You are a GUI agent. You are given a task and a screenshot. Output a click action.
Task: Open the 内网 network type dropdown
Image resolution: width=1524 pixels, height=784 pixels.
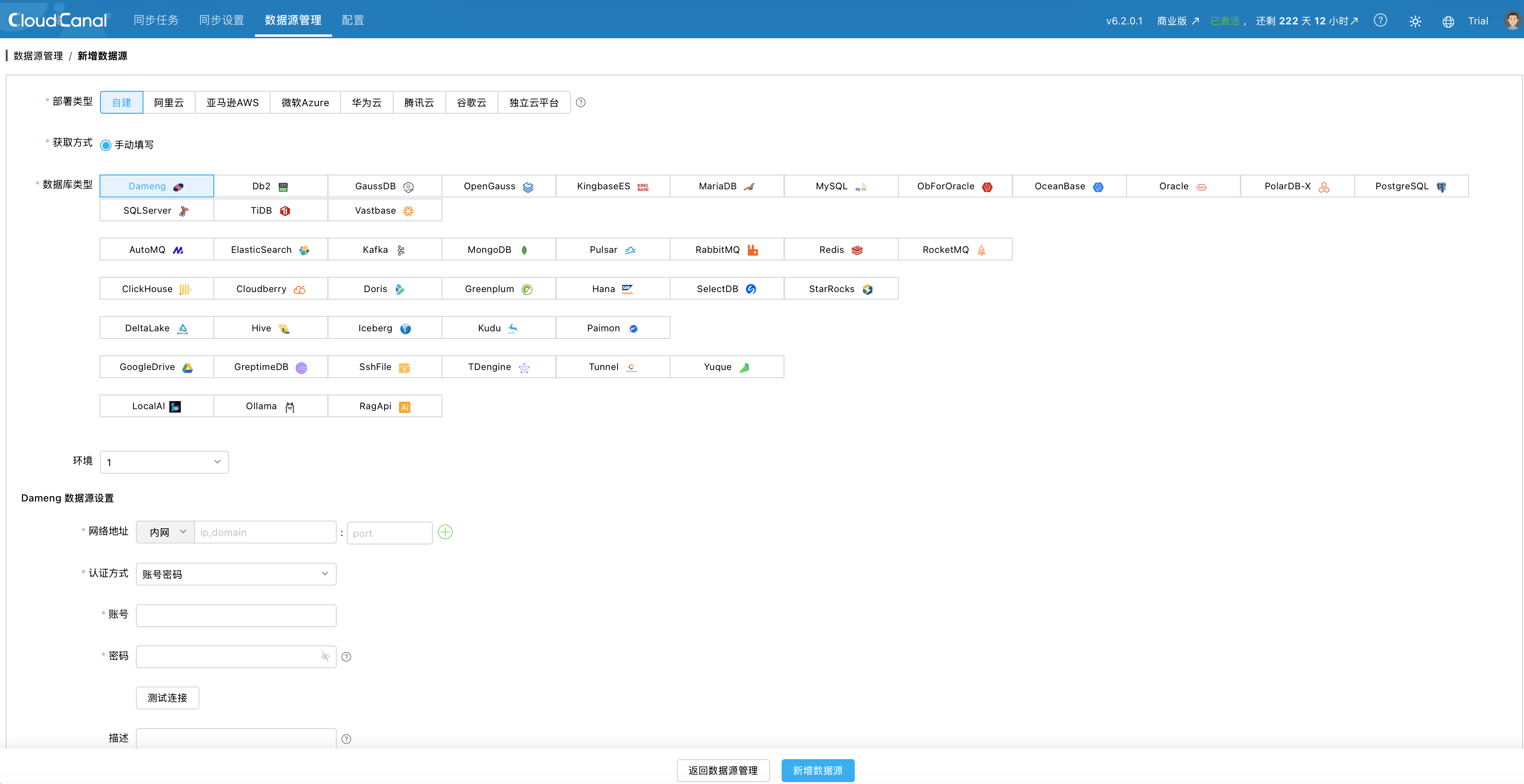pyautogui.click(x=165, y=532)
